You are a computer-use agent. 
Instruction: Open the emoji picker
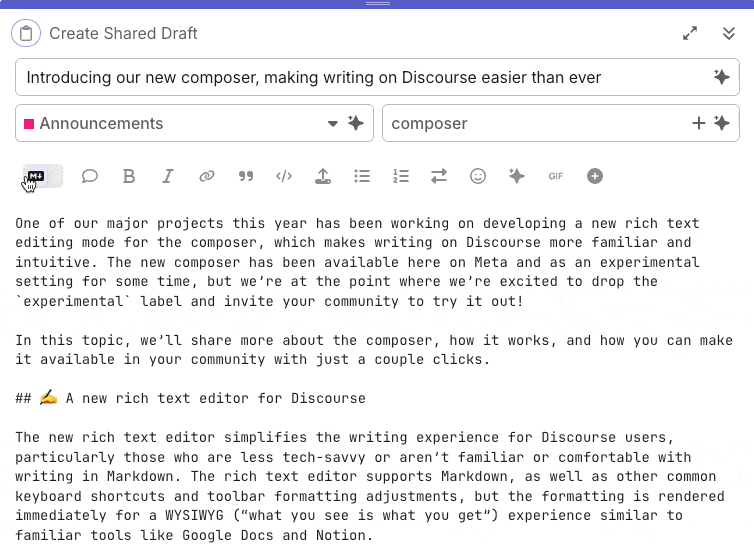click(478, 176)
